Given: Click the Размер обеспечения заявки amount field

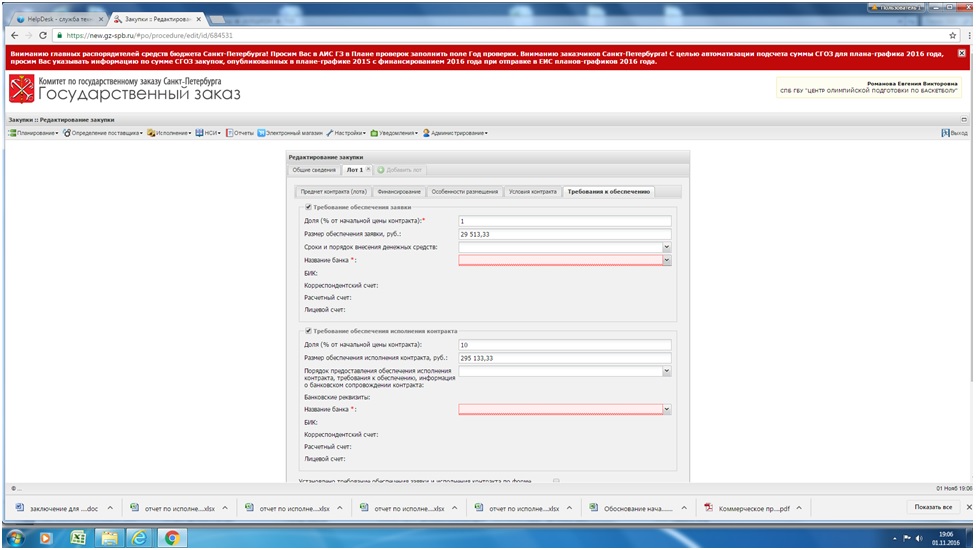Looking at the screenshot, I should click(x=565, y=234).
